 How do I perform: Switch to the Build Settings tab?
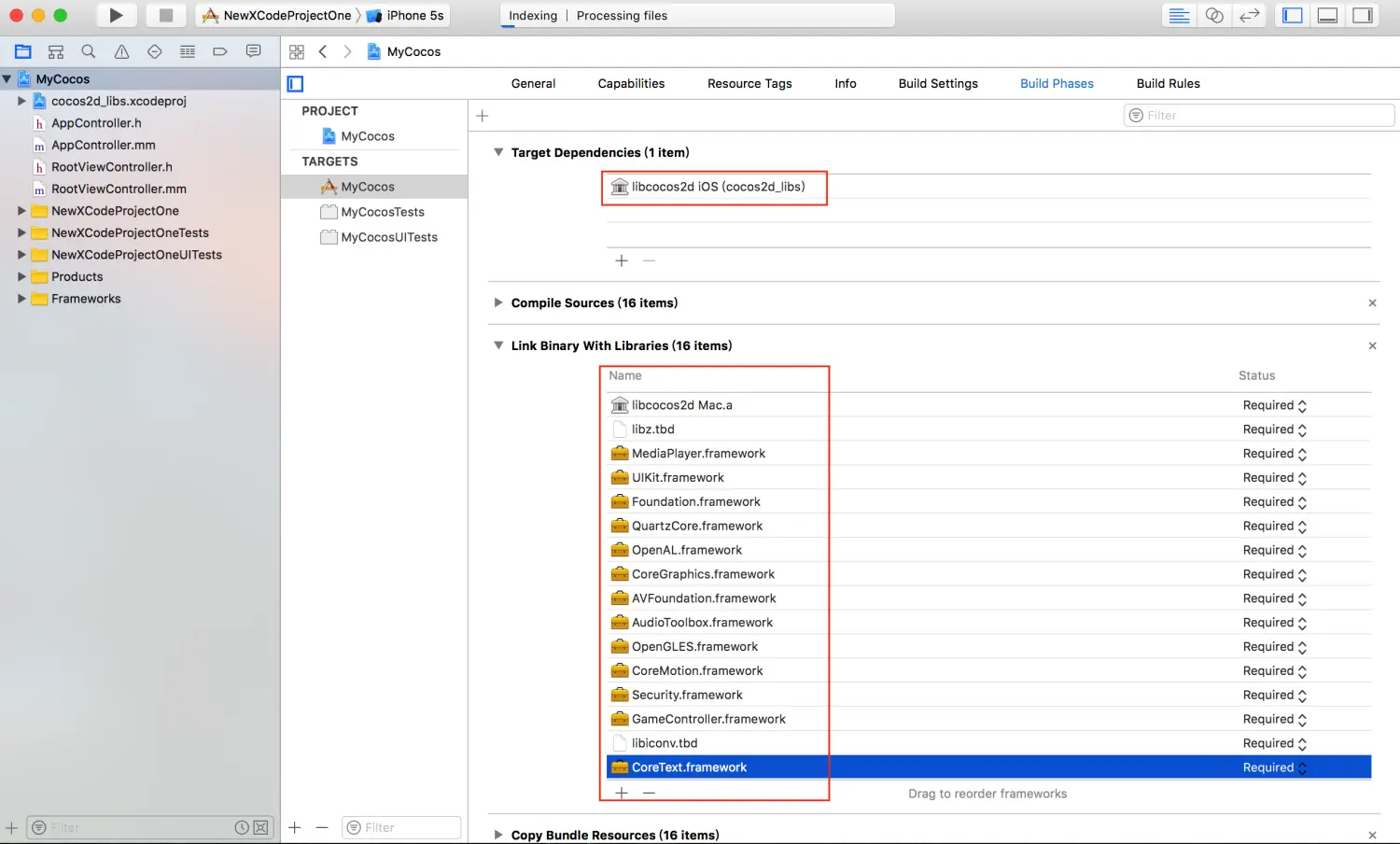pos(938,83)
